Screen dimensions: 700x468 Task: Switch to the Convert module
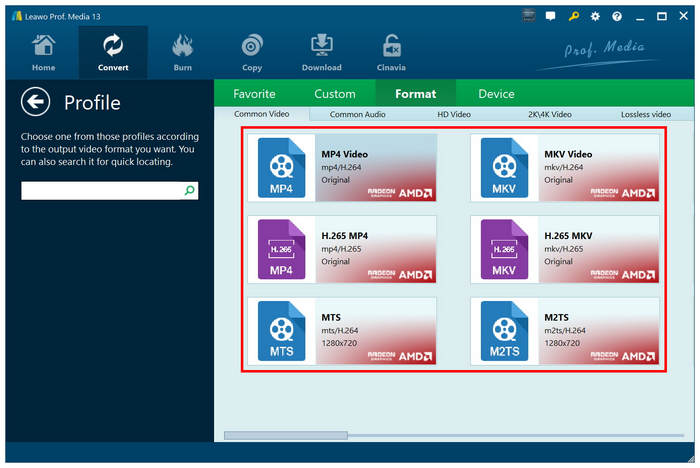113,53
